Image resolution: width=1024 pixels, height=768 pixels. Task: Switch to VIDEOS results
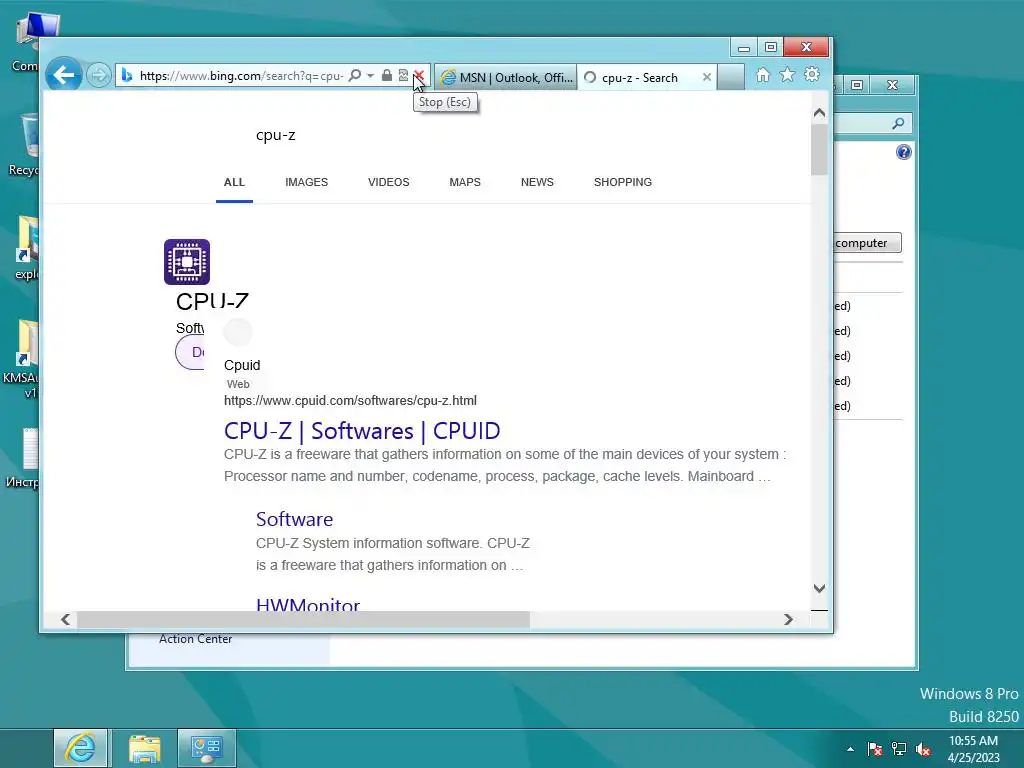pos(389,182)
